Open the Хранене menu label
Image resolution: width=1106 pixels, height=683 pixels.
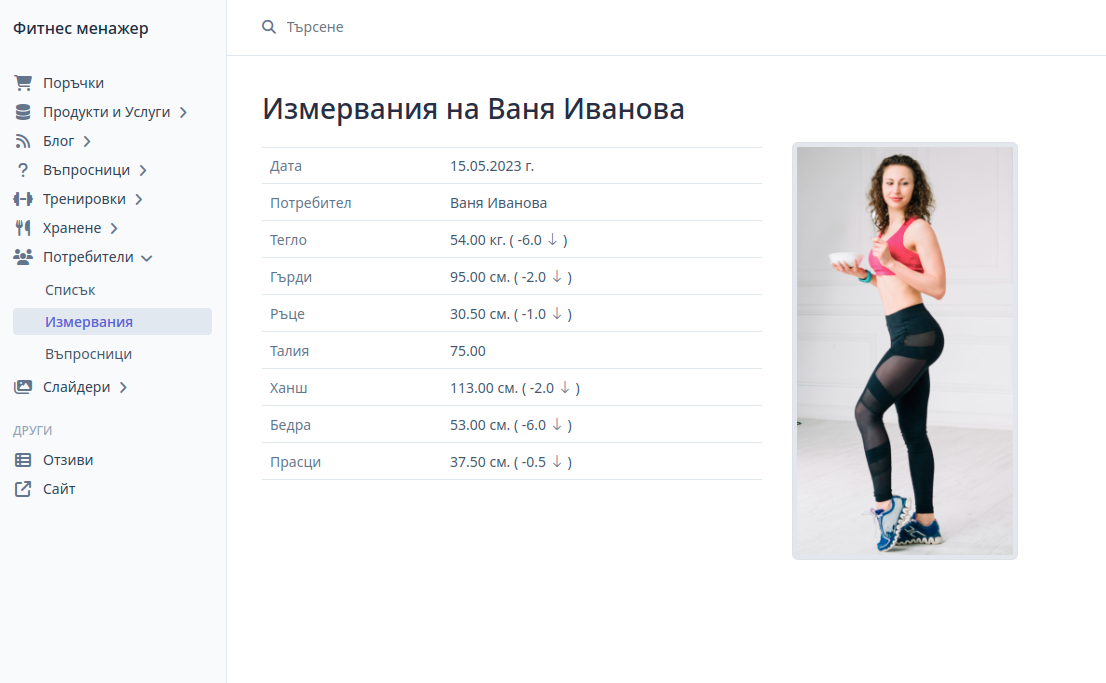[x=72, y=228]
